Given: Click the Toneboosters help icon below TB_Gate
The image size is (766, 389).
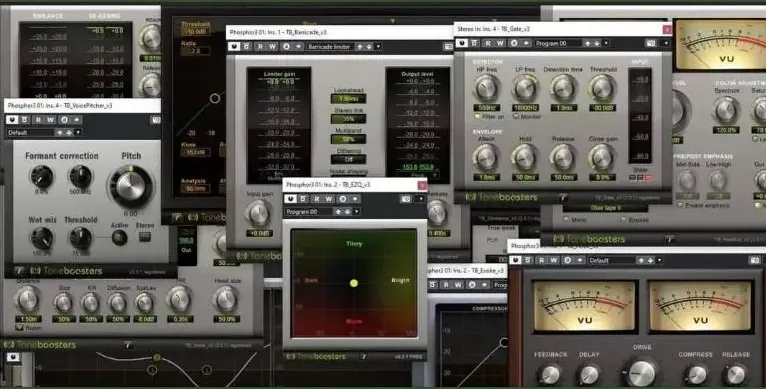Looking at the screenshot, I should coord(563,197).
